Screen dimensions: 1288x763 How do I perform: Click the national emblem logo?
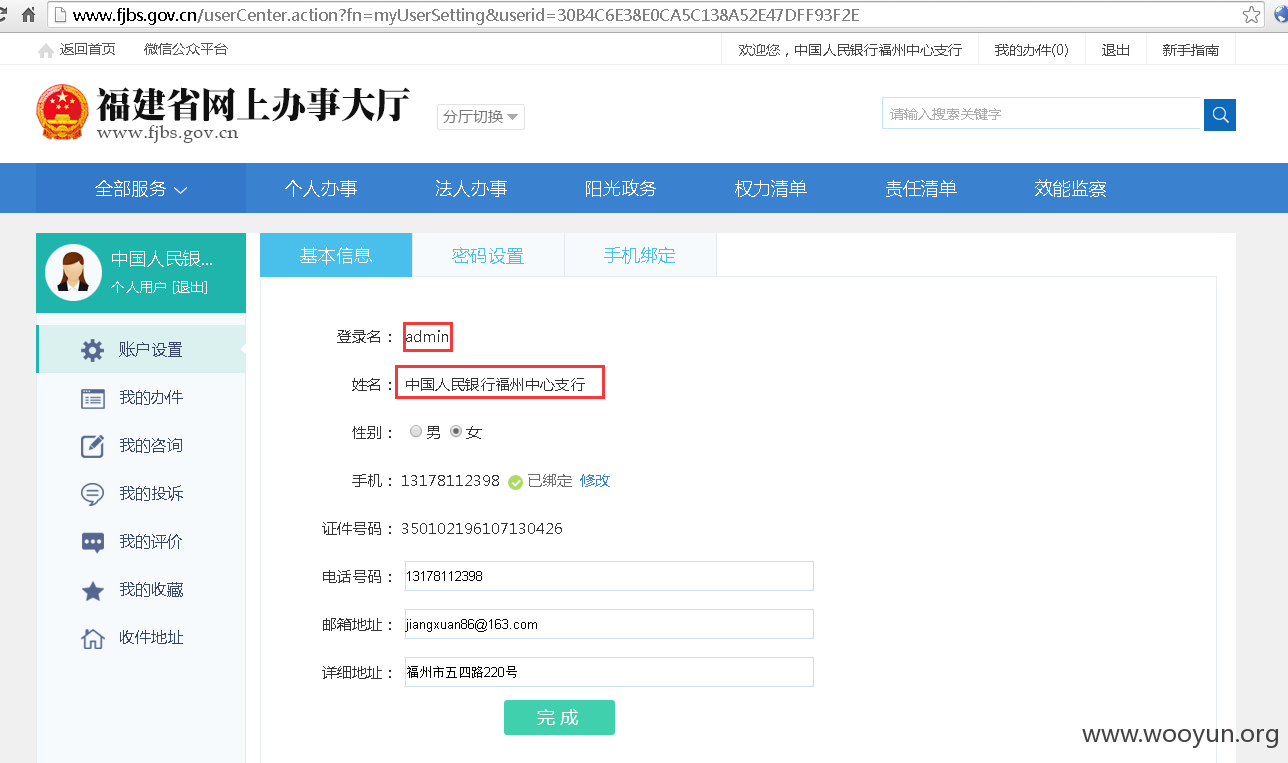tap(62, 111)
